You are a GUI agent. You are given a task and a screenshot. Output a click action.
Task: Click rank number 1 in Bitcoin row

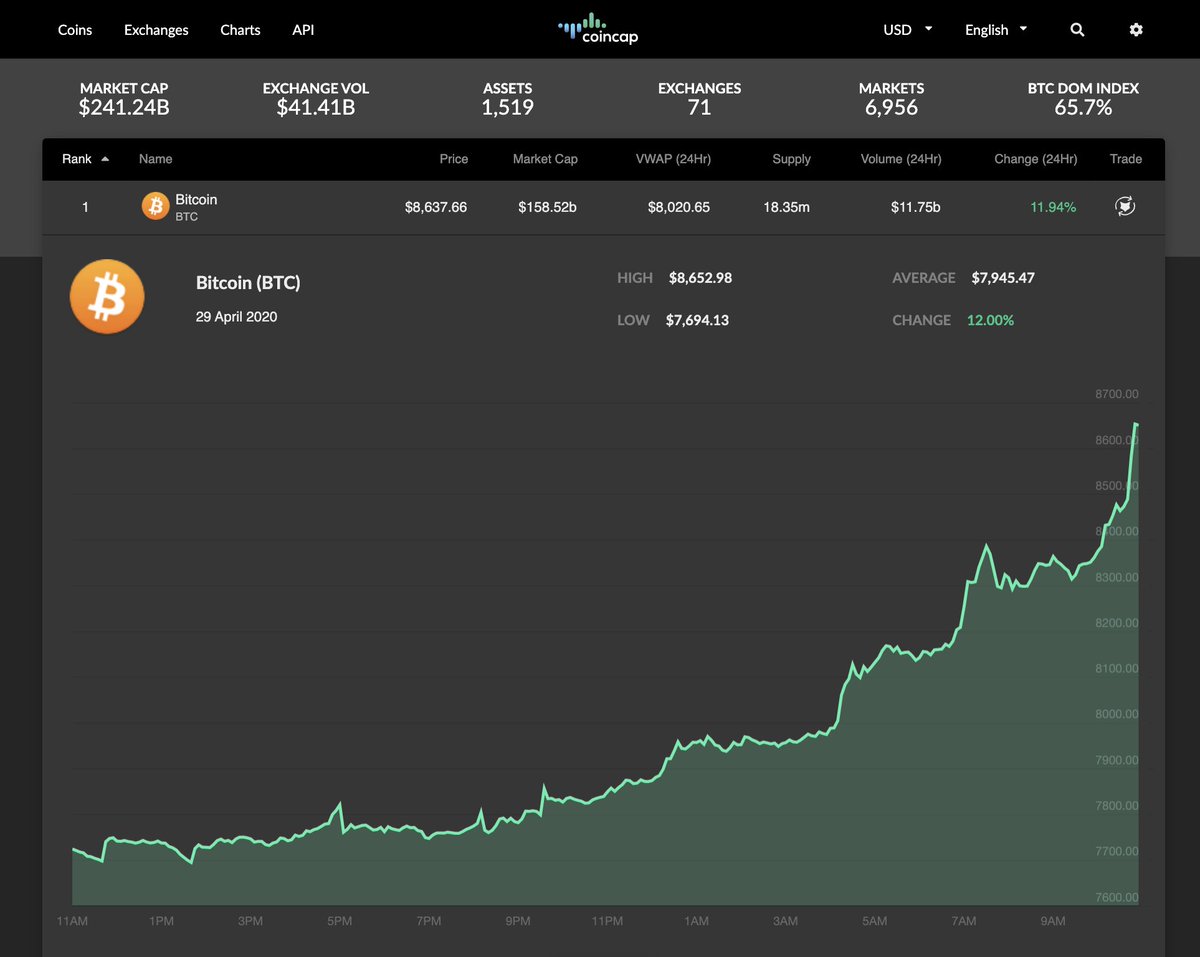85,207
